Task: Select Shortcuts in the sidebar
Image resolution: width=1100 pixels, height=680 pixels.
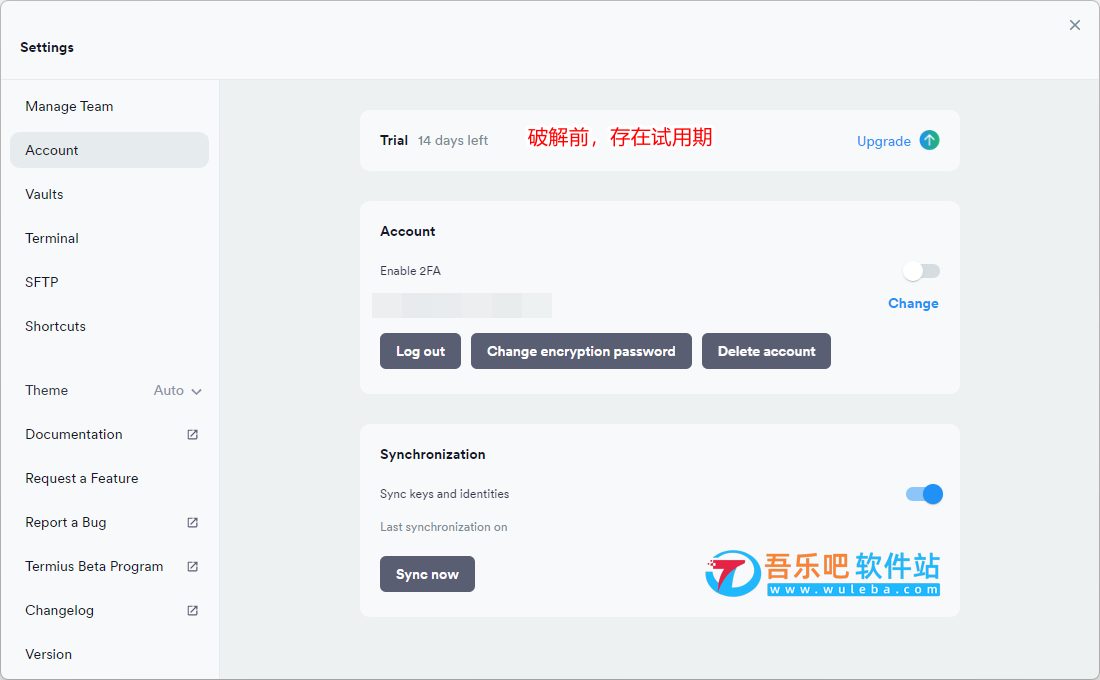Action: tap(55, 326)
